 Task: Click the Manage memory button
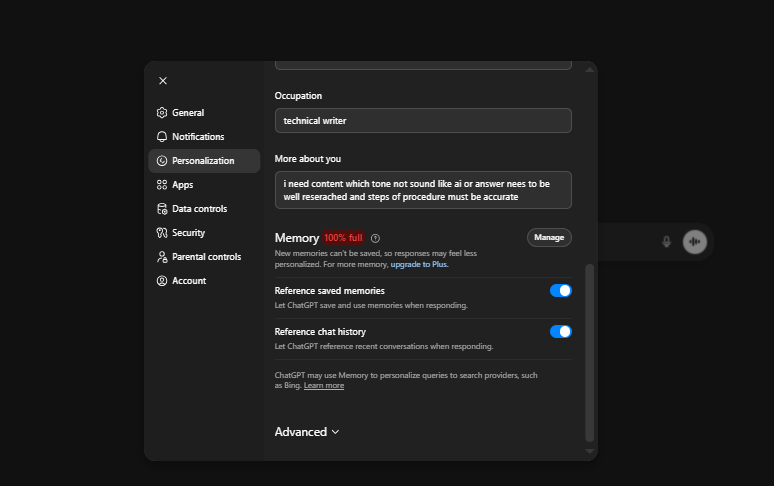(549, 237)
